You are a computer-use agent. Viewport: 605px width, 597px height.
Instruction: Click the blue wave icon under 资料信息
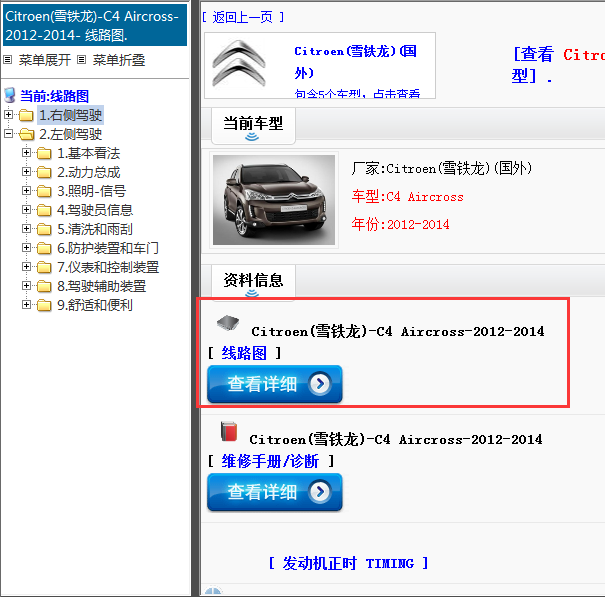coord(252,293)
